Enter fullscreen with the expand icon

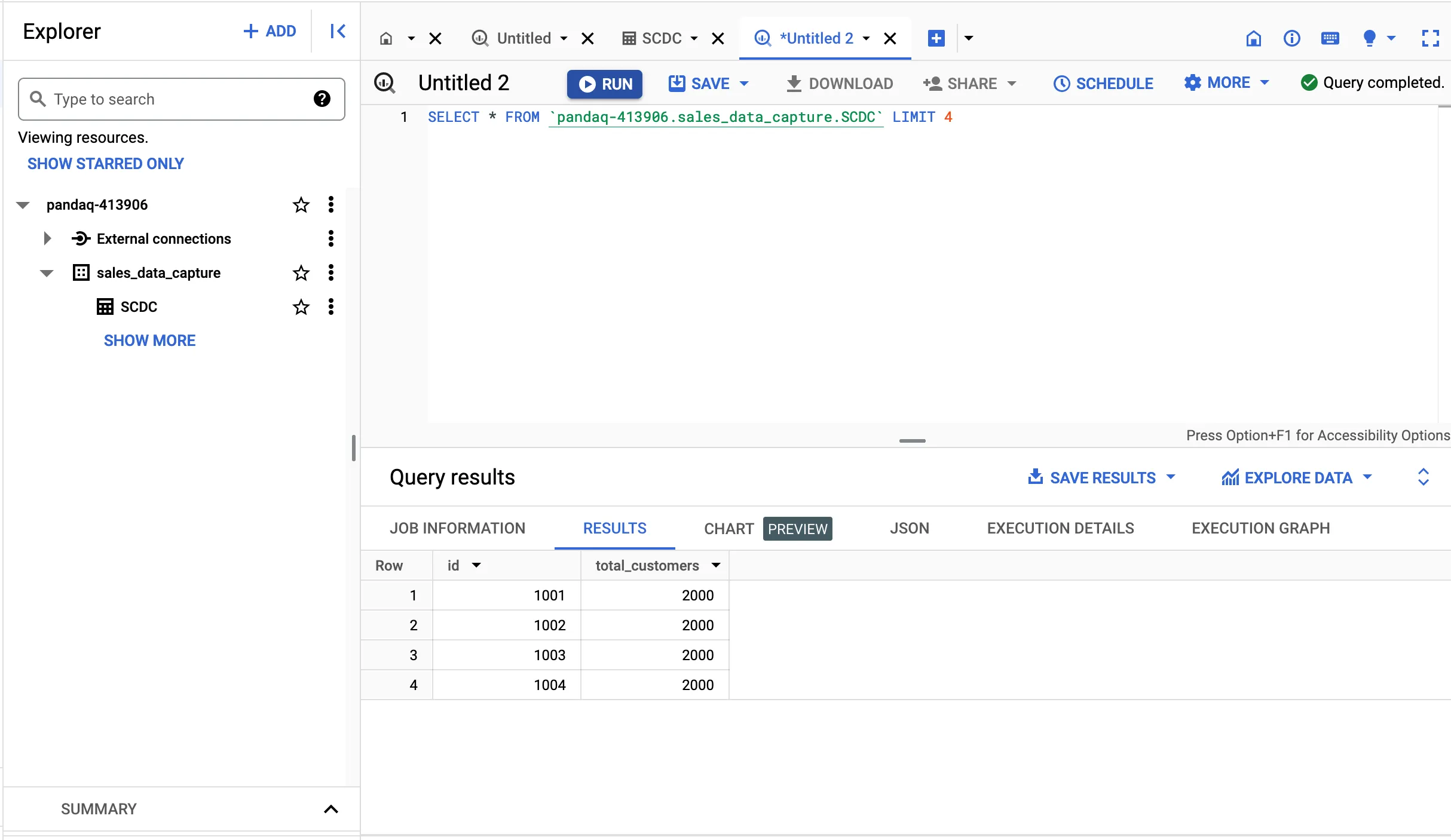[x=1431, y=38]
